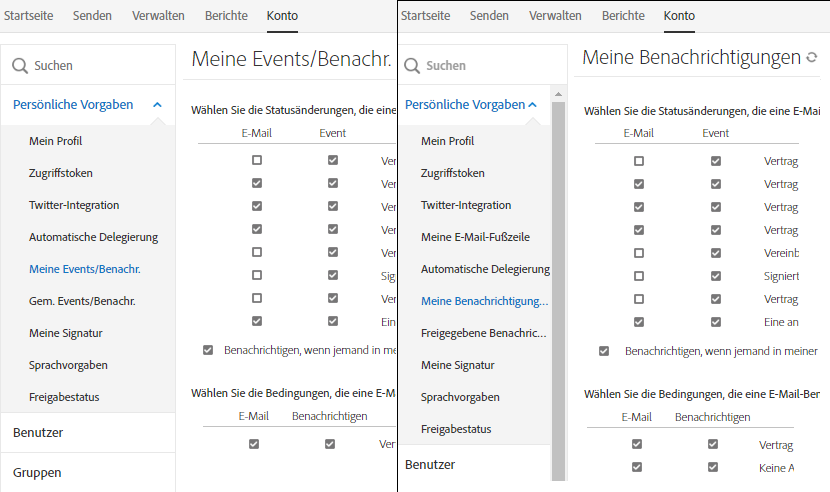Switch to the Verwalten tab in the right window
The image size is (830, 492).
point(555,16)
